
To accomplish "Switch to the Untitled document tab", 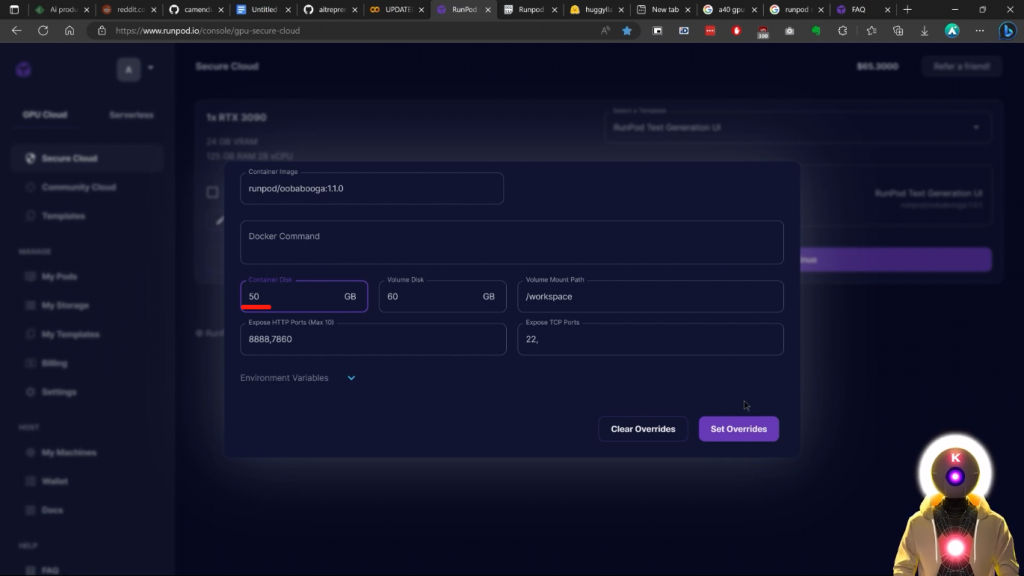I will point(262,10).
